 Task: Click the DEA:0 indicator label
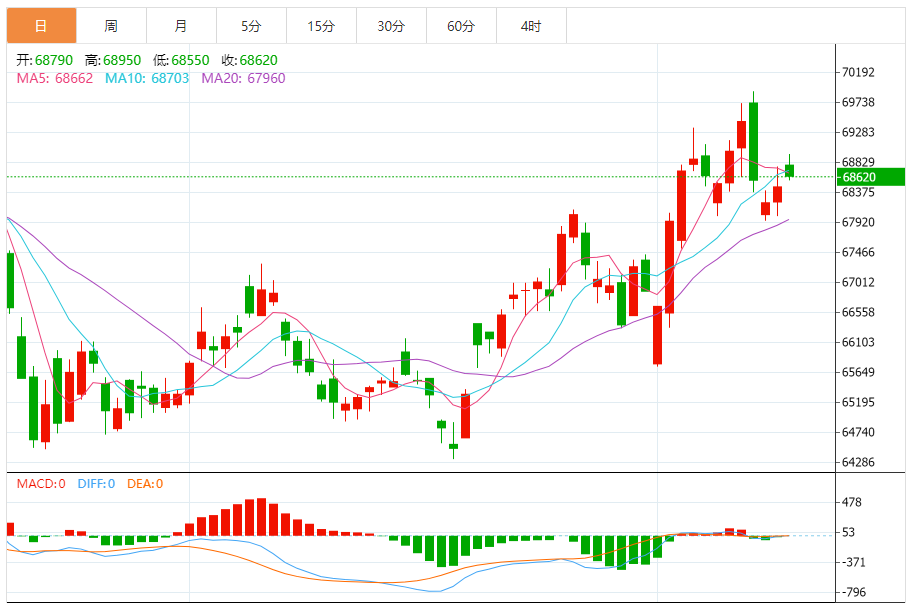145,484
